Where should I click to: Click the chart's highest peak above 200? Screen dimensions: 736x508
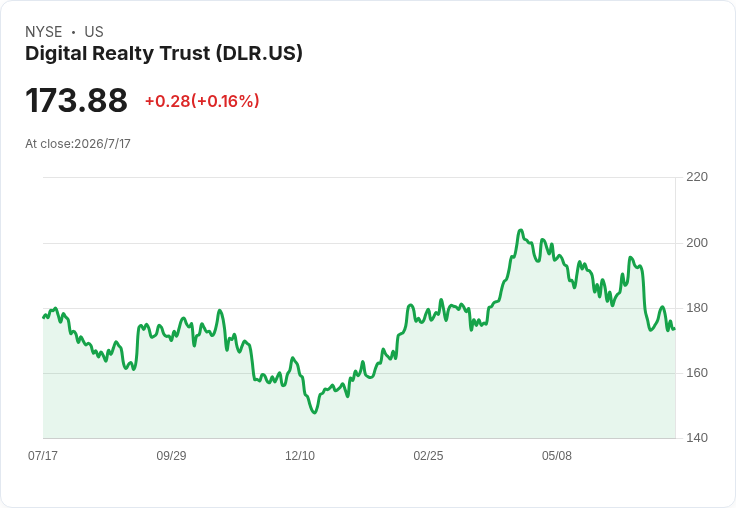[x=520, y=230]
